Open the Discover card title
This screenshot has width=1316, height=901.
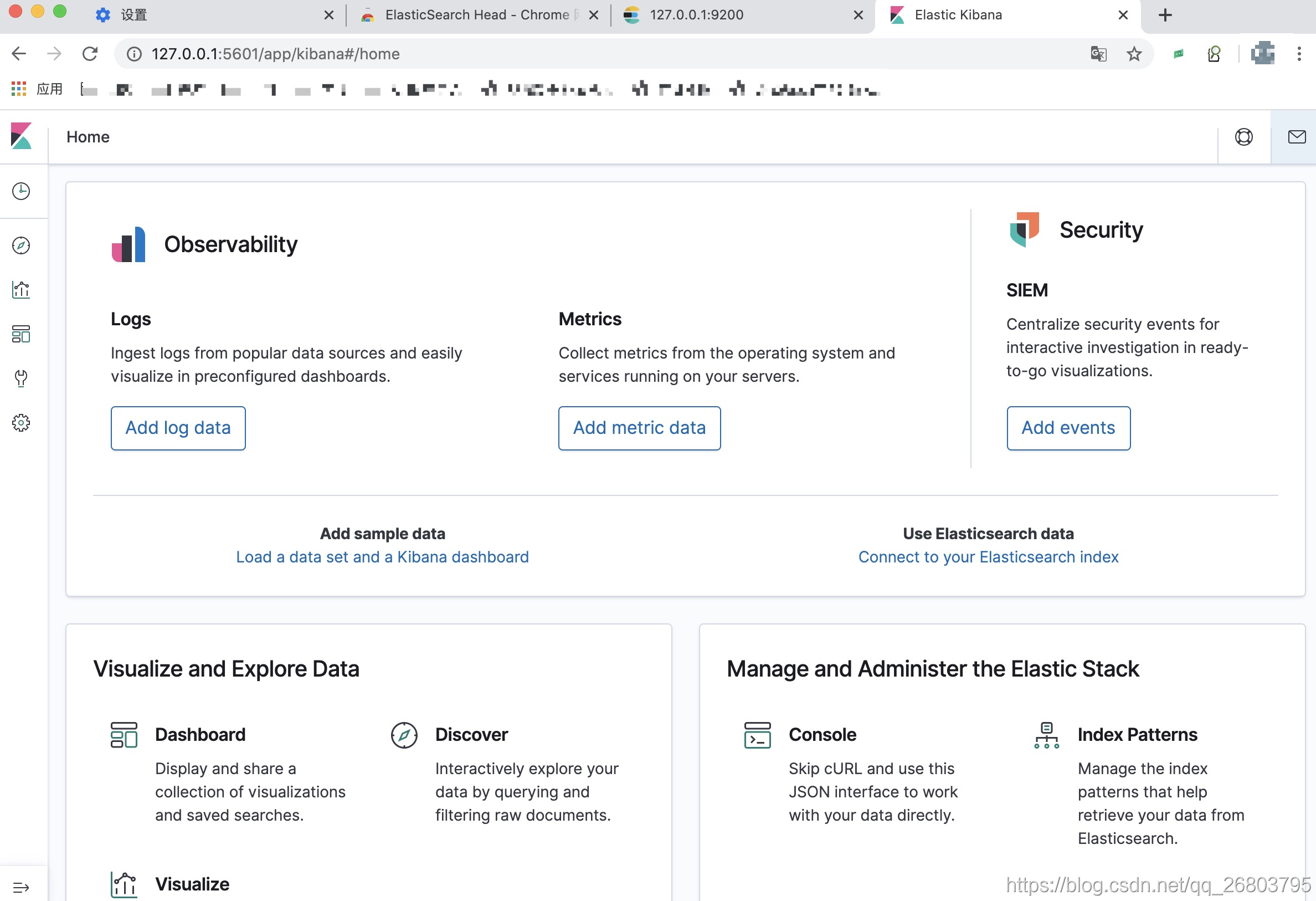(x=472, y=734)
